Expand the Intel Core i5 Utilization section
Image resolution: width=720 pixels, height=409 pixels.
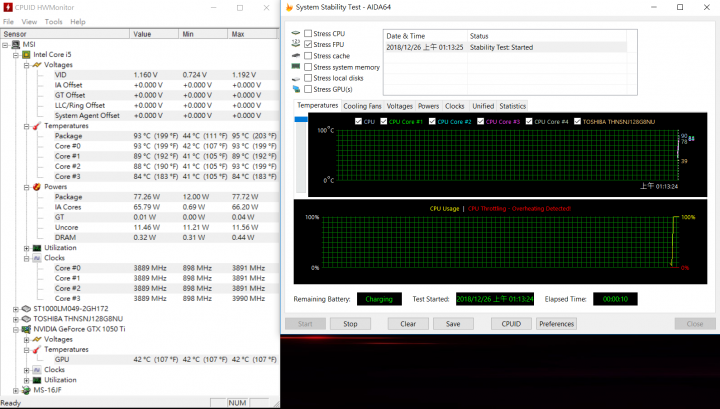coord(27,248)
